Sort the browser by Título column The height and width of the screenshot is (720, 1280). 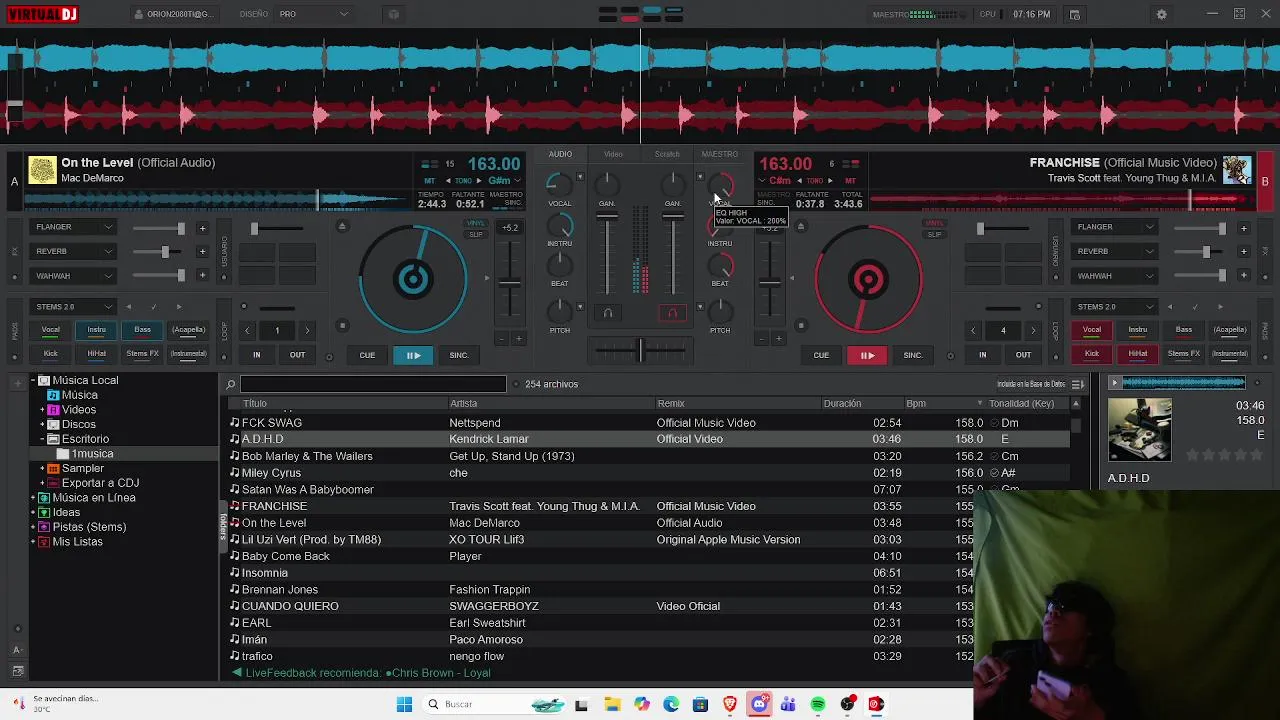(254, 404)
